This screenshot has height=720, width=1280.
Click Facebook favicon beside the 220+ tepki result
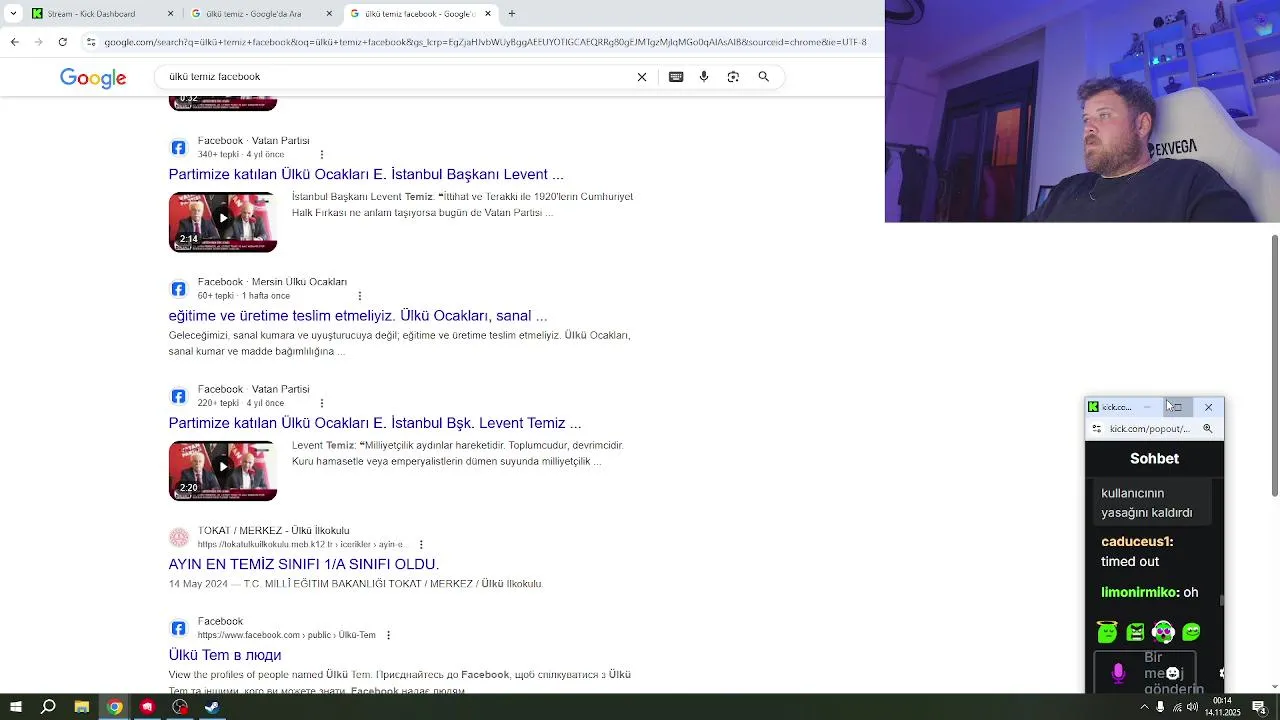click(178, 396)
